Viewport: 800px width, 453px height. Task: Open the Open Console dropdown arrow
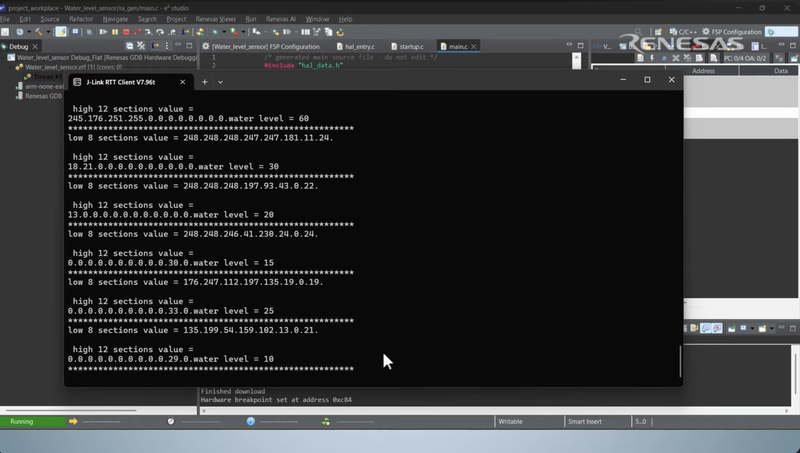(x=771, y=328)
